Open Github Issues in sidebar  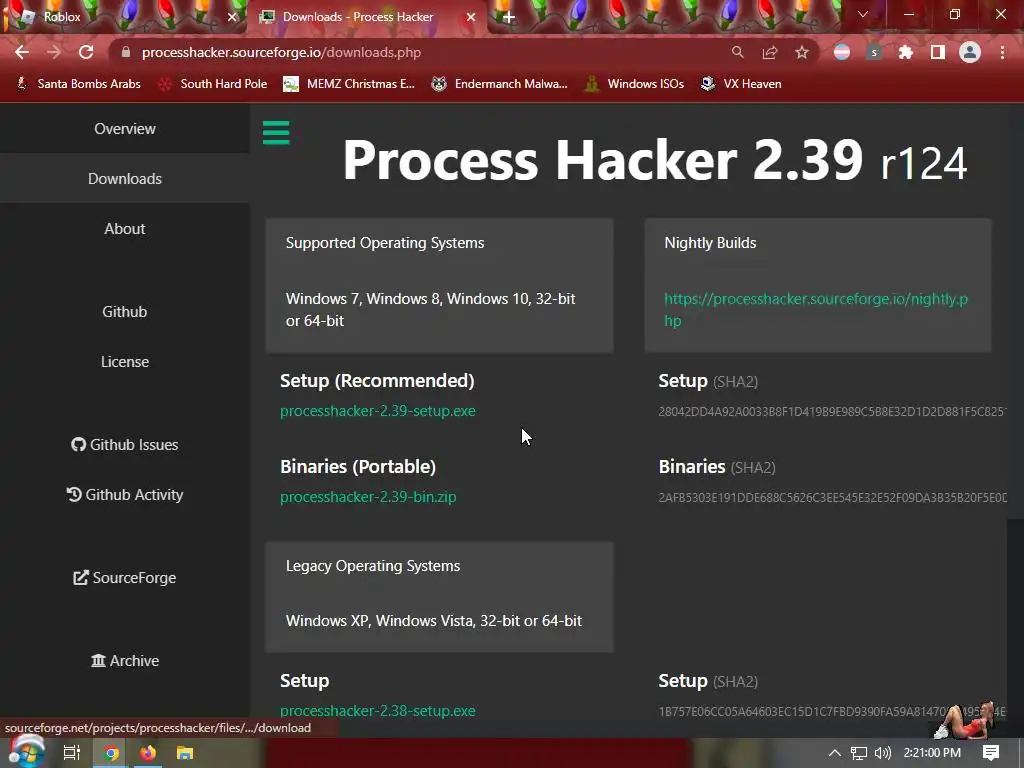click(125, 445)
